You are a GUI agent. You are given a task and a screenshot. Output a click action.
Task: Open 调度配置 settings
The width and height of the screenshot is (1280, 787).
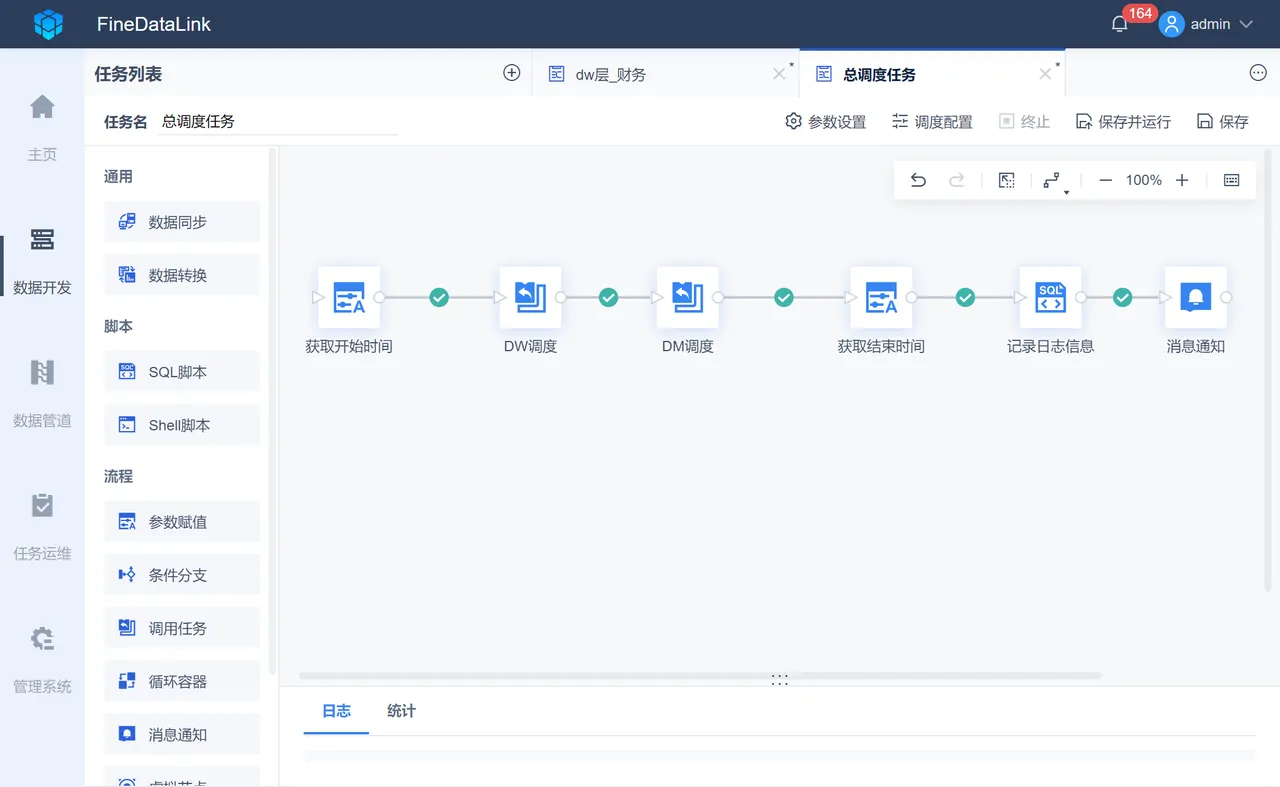click(932, 122)
